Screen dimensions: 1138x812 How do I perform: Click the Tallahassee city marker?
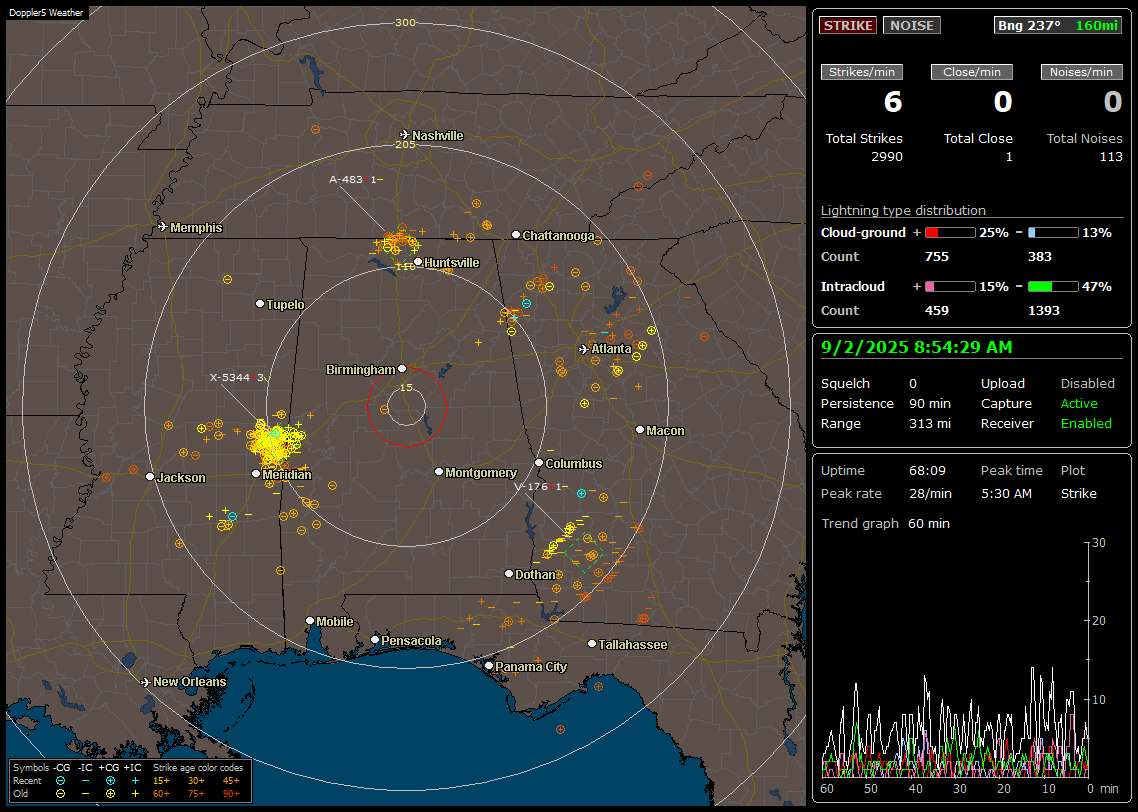pyautogui.click(x=592, y=644)
